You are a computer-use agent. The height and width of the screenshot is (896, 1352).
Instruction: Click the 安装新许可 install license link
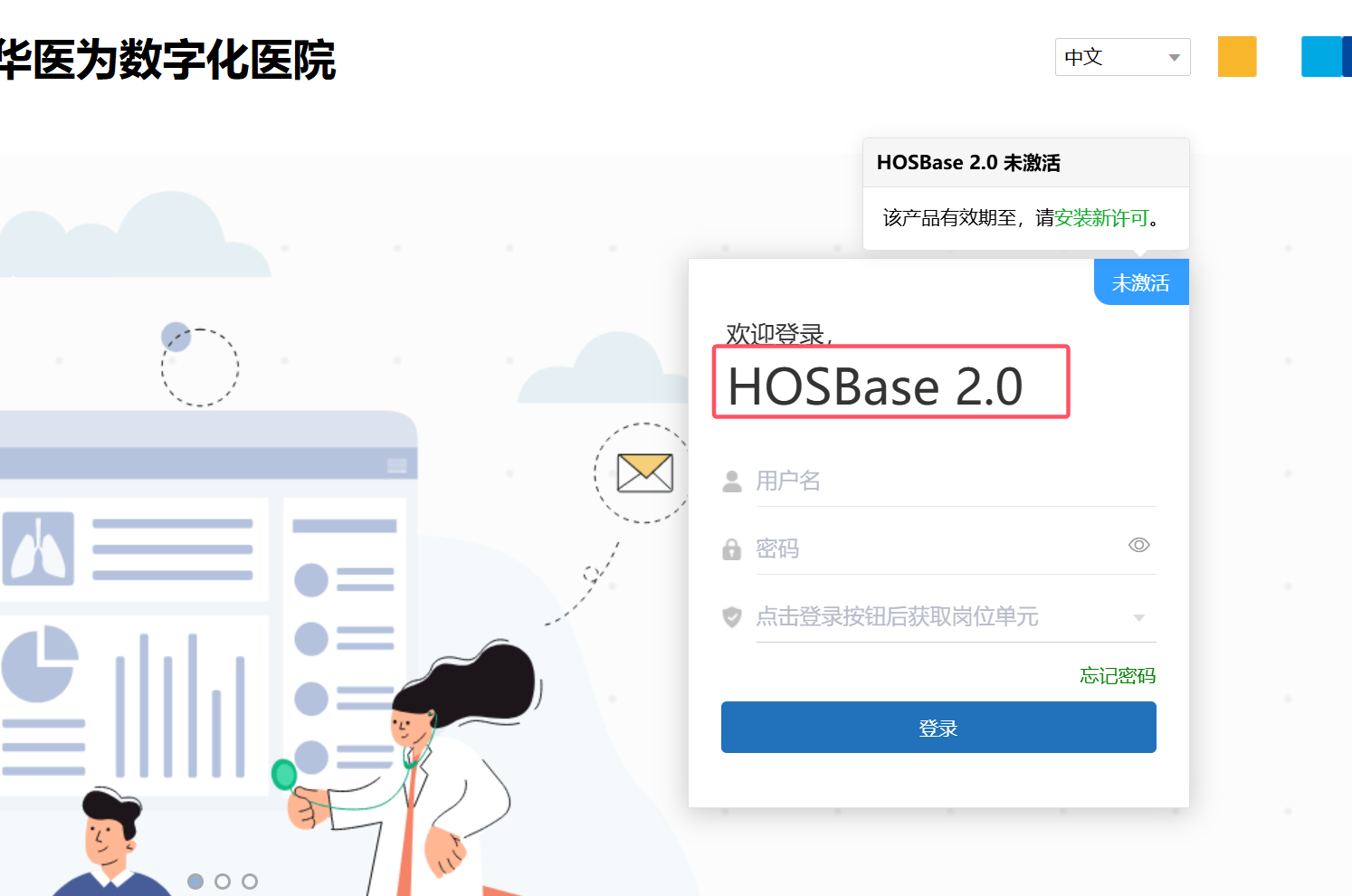(x=1101, y=218)
